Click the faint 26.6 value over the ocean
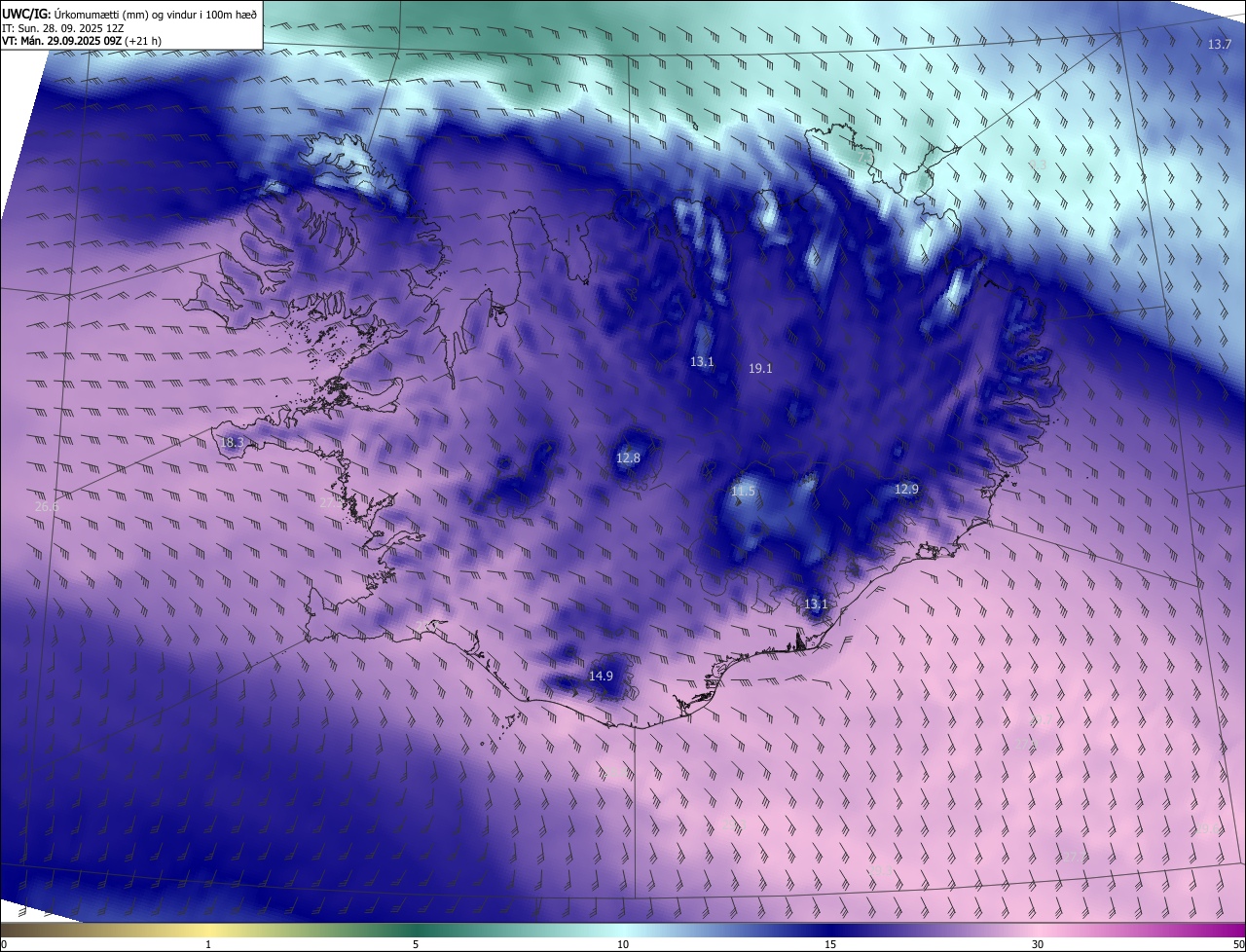This screenshot has width=1246, height=952. [47, 507]
